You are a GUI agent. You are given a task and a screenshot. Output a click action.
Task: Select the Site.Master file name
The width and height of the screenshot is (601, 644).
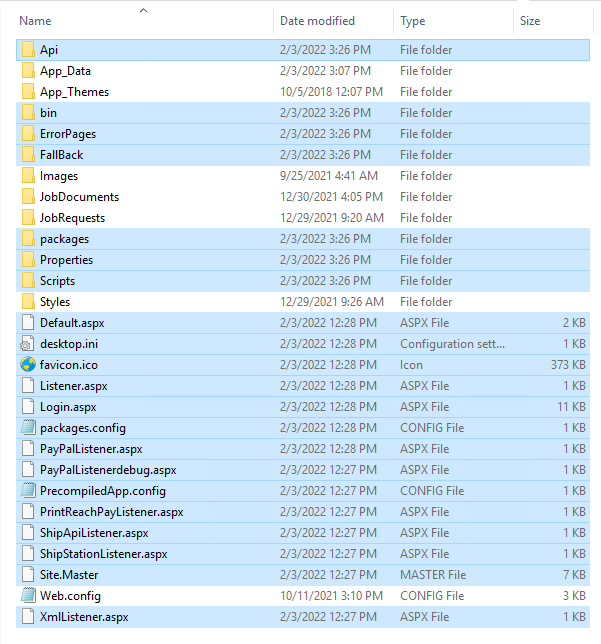(69, 575)
